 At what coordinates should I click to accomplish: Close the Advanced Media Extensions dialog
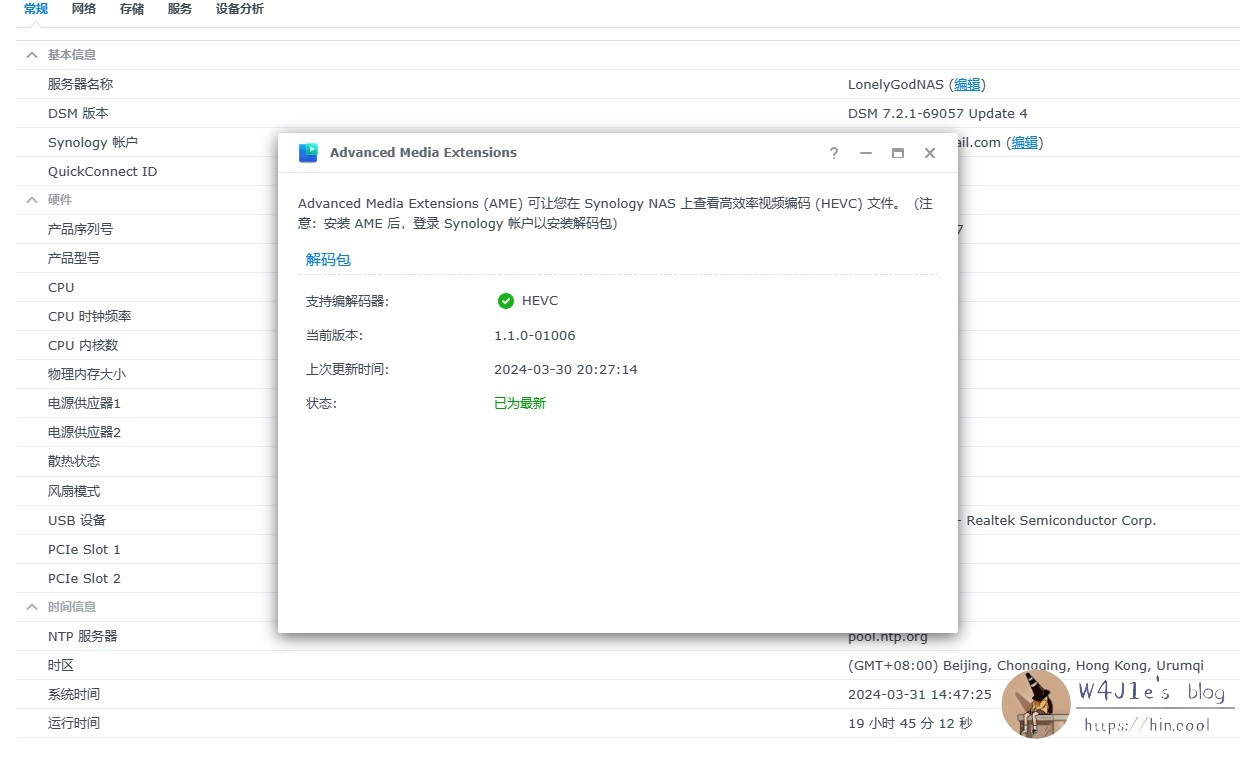pos(930,153)
